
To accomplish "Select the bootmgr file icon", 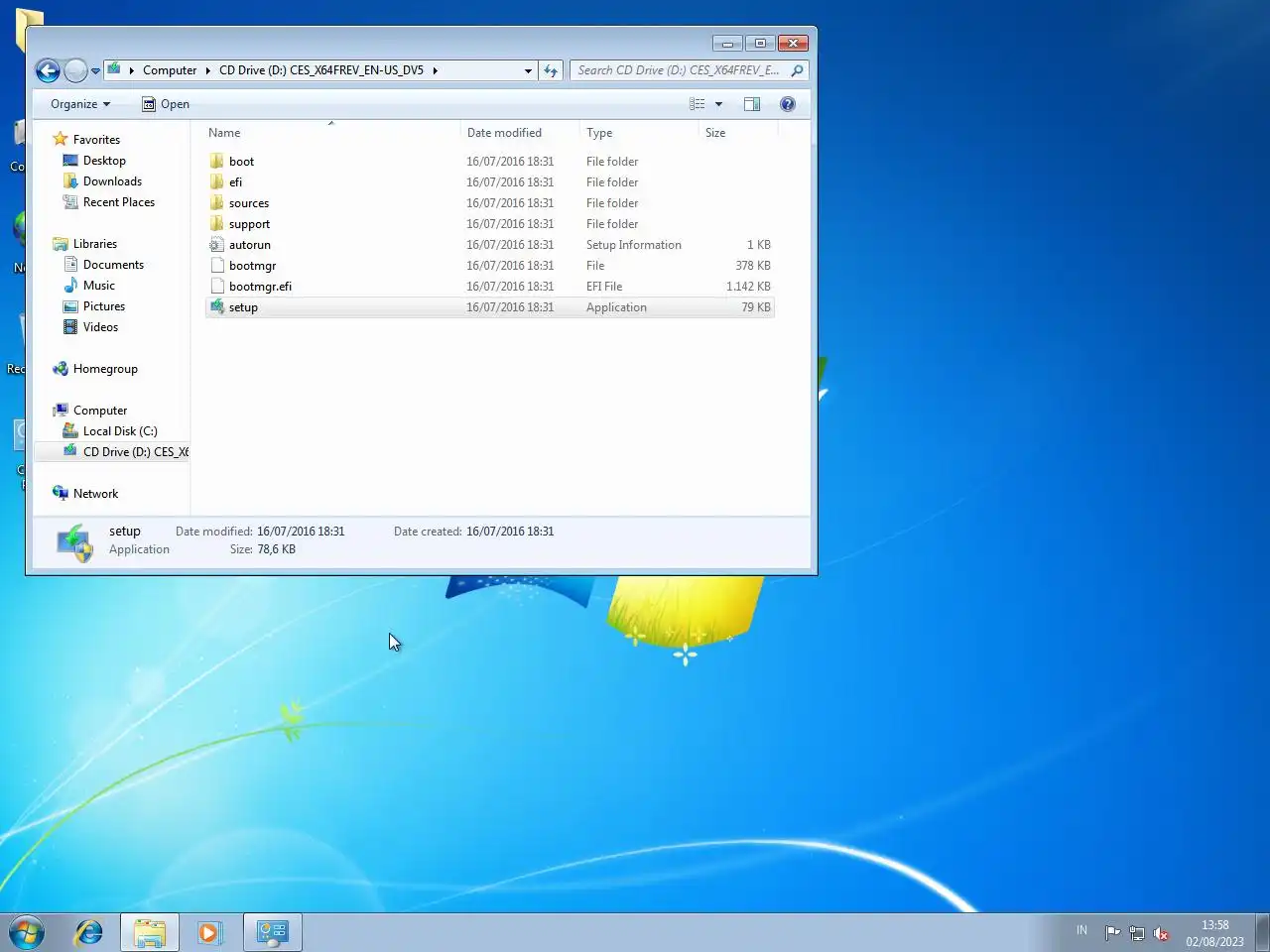I will tap(217, 265).
